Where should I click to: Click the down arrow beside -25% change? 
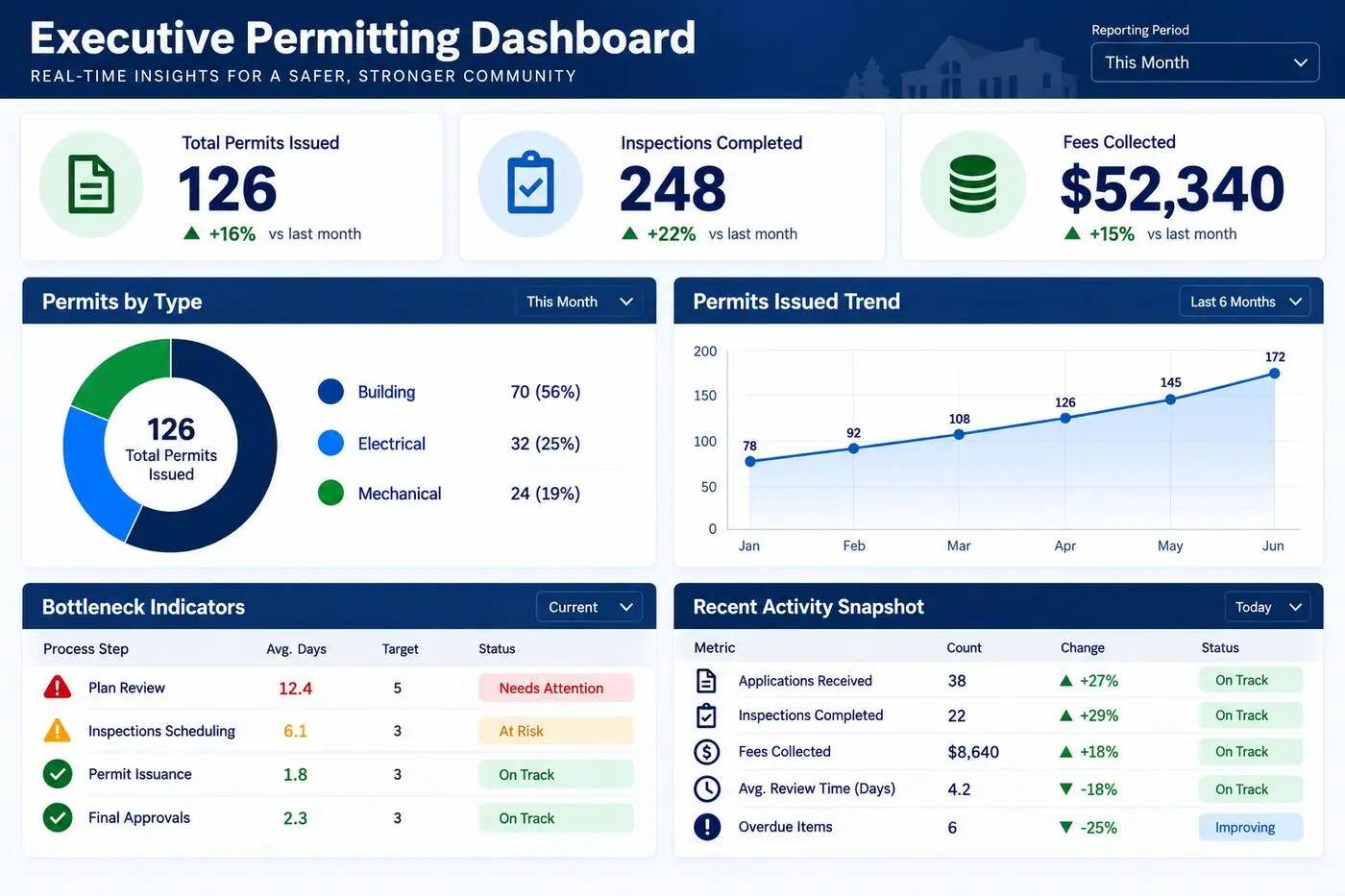1065,827
